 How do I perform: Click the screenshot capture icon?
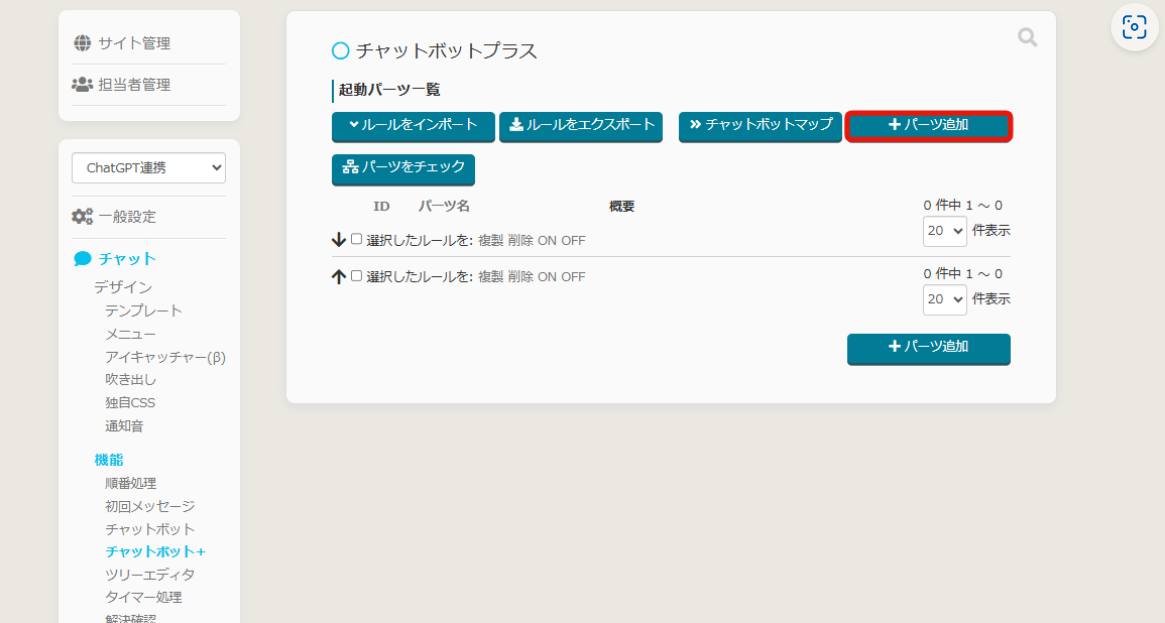pos(1134,27)
